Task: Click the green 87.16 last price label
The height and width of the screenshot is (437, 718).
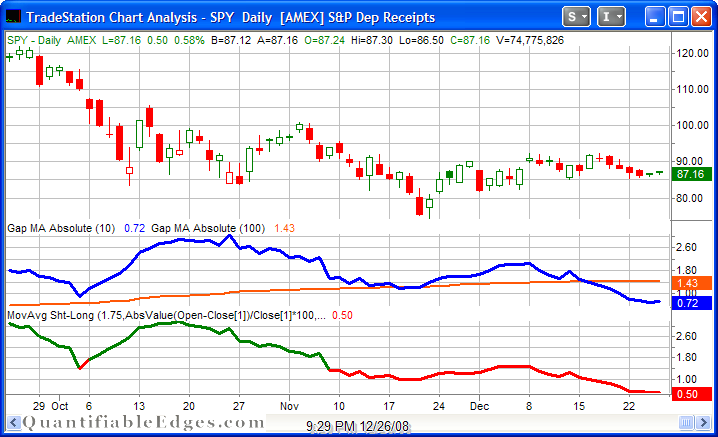Action: click(691, 174)
